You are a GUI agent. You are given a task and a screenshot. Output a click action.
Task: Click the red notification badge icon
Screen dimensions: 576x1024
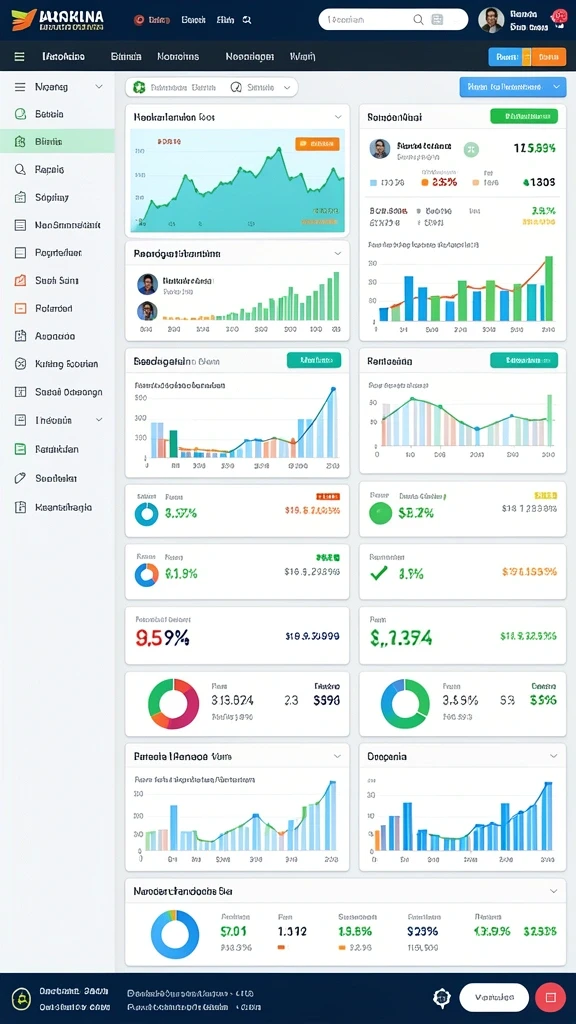[558, 17]
